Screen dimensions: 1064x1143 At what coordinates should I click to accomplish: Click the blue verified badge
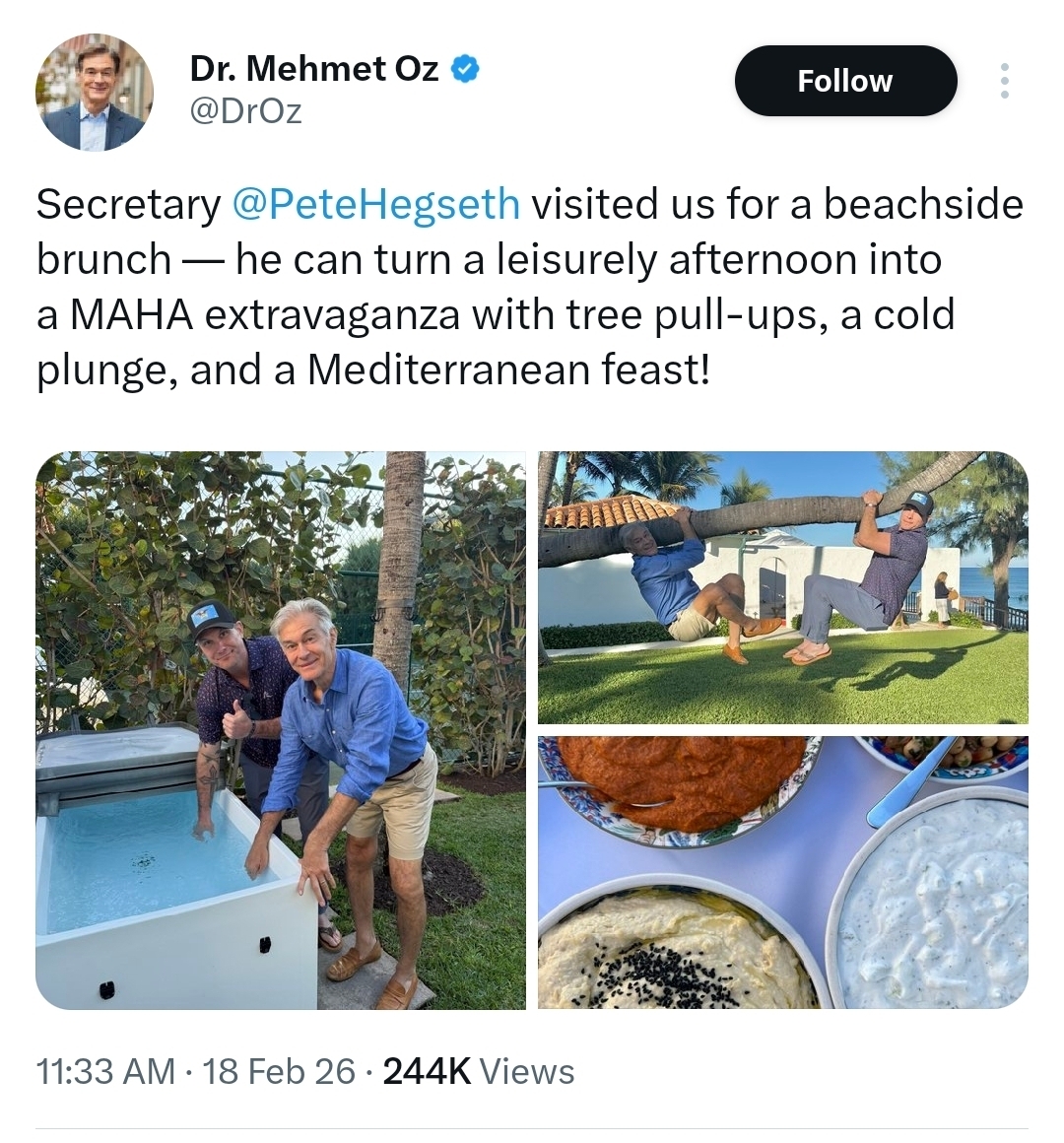465,68
